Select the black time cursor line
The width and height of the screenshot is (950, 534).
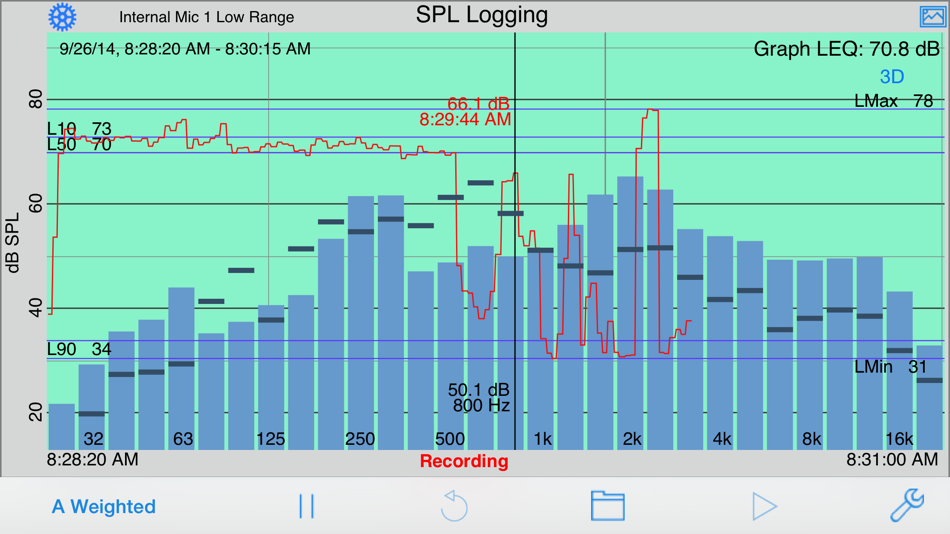(515, 241)
